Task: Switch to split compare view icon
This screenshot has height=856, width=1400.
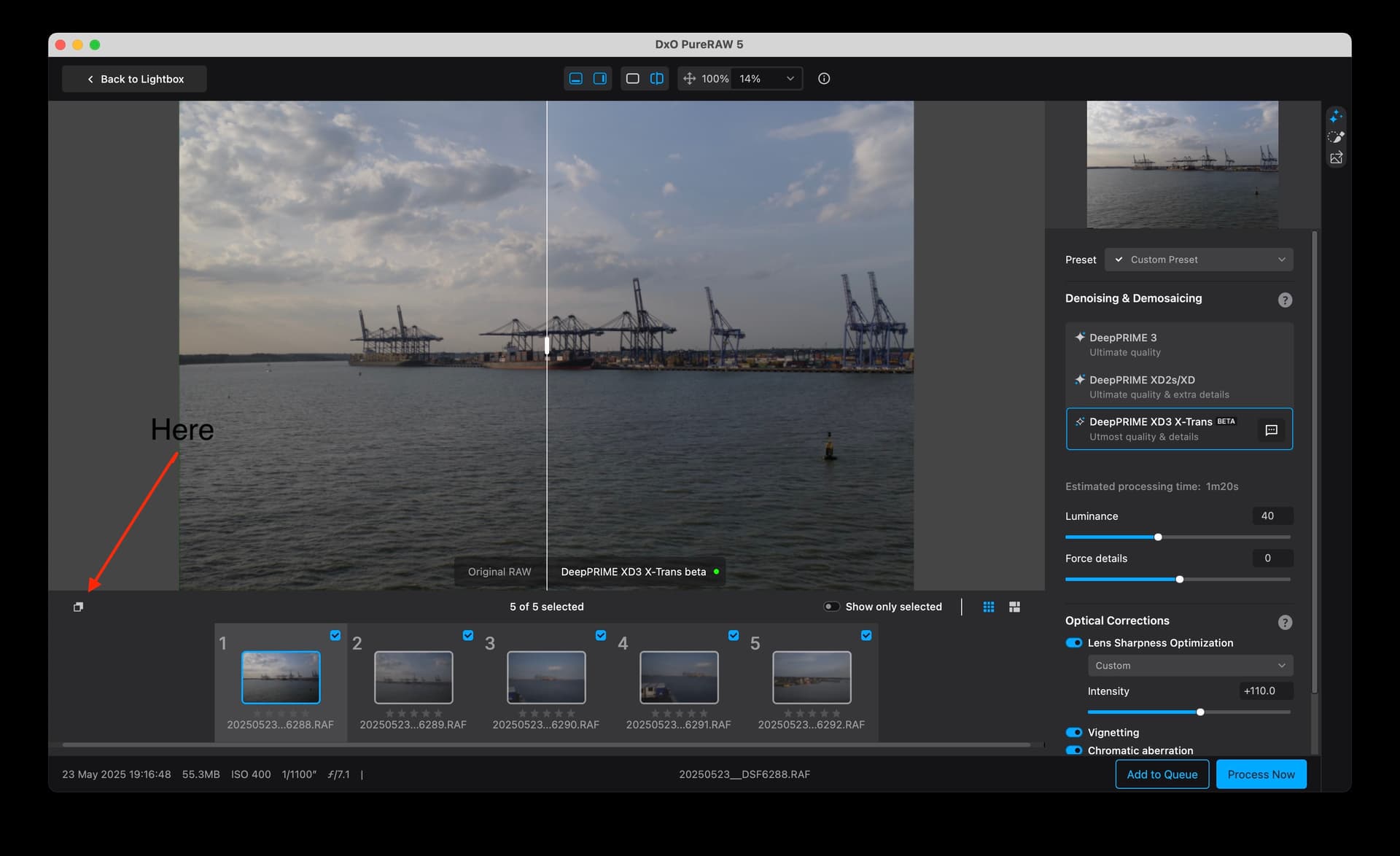Action: point(657,79)
